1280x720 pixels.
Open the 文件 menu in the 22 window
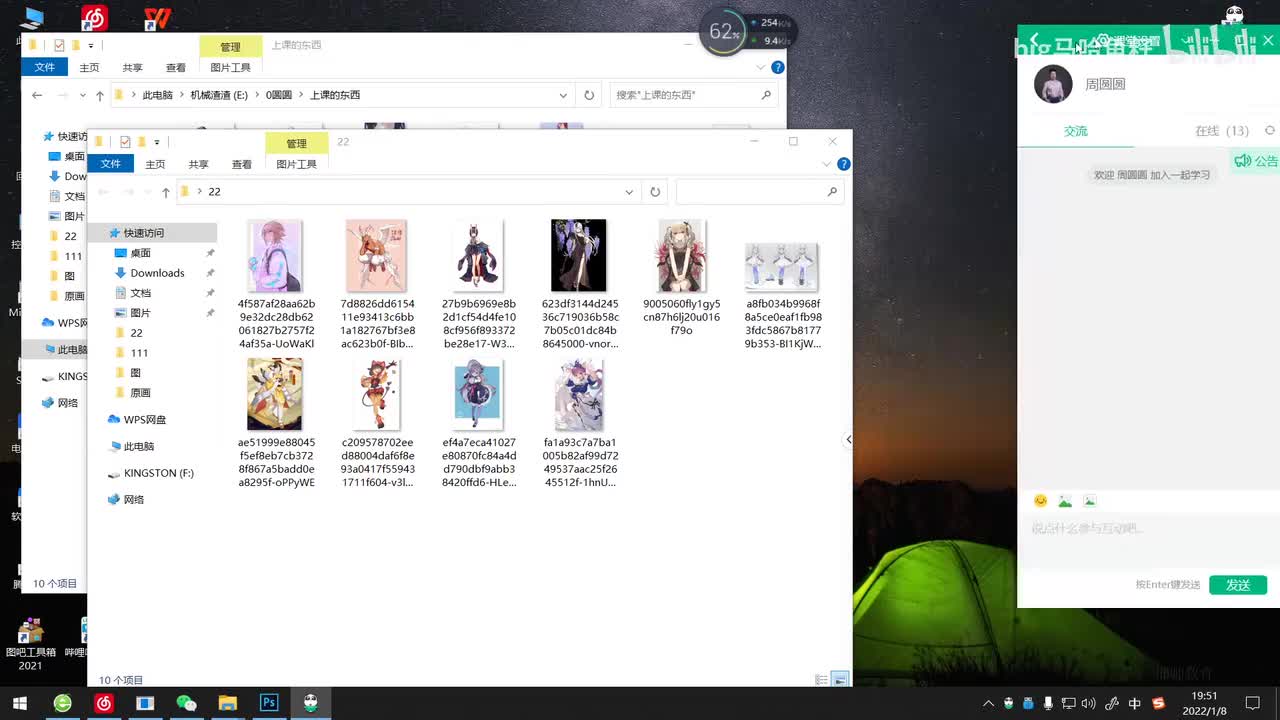pyautogui.click(x=110, y=164)
